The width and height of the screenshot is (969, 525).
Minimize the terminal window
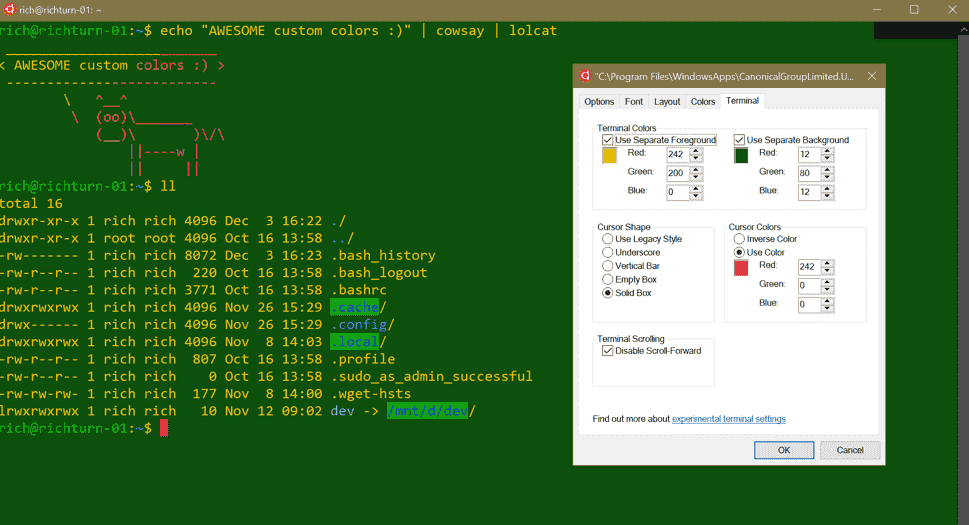click(x=877, y=10)
